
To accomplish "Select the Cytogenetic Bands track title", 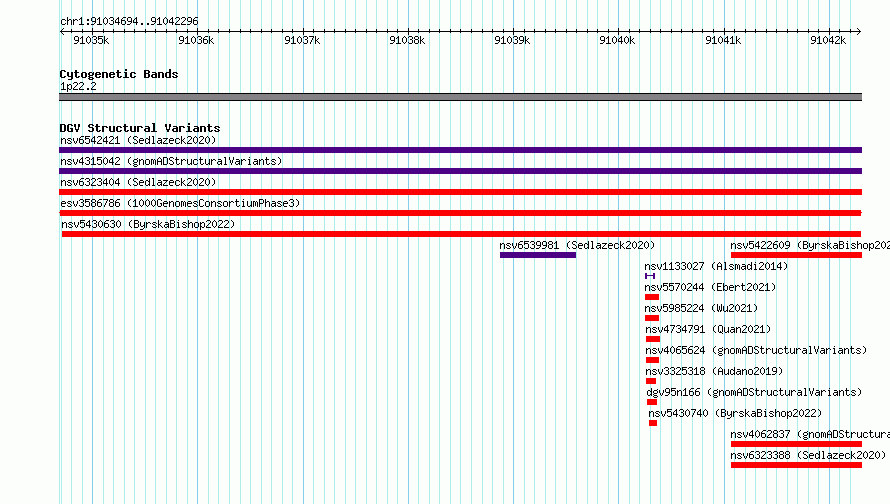I will [x=119, y=74].
